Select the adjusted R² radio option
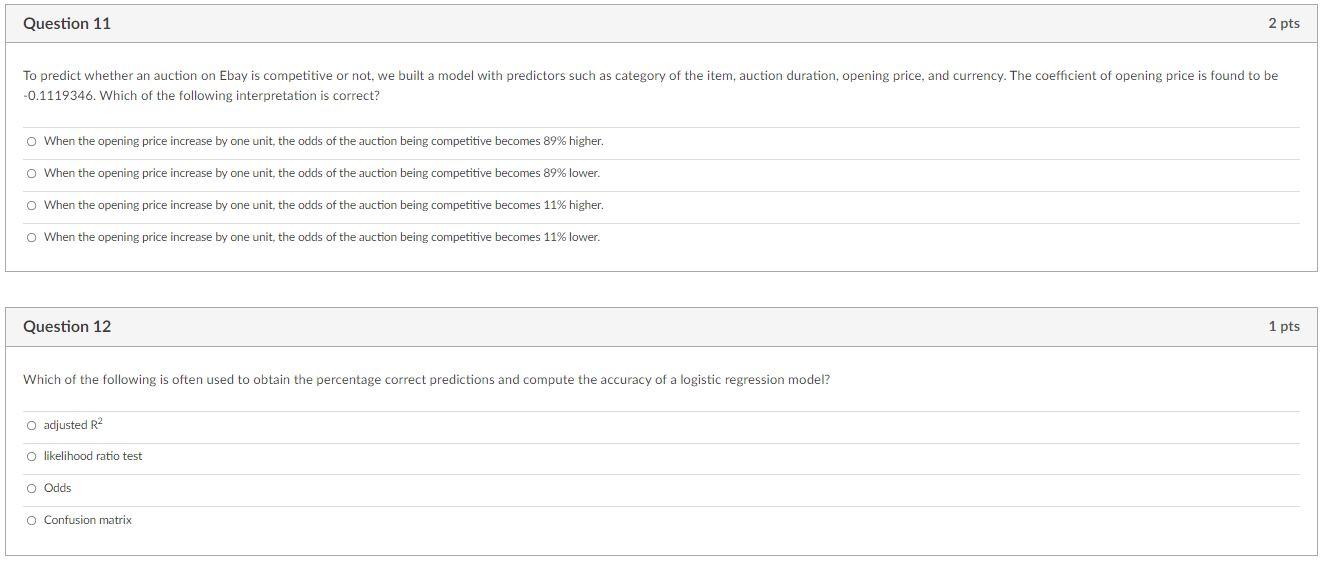This screenshot has height=568, width=1325. click(x=32, y=426)
